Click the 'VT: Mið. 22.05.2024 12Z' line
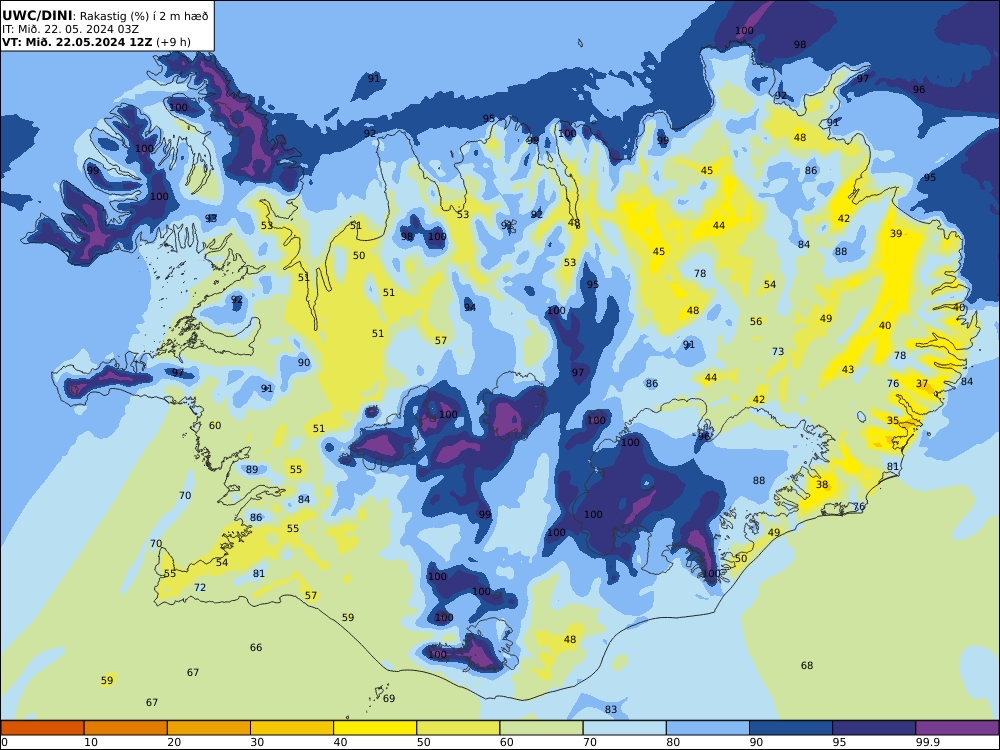 point(77,43)
